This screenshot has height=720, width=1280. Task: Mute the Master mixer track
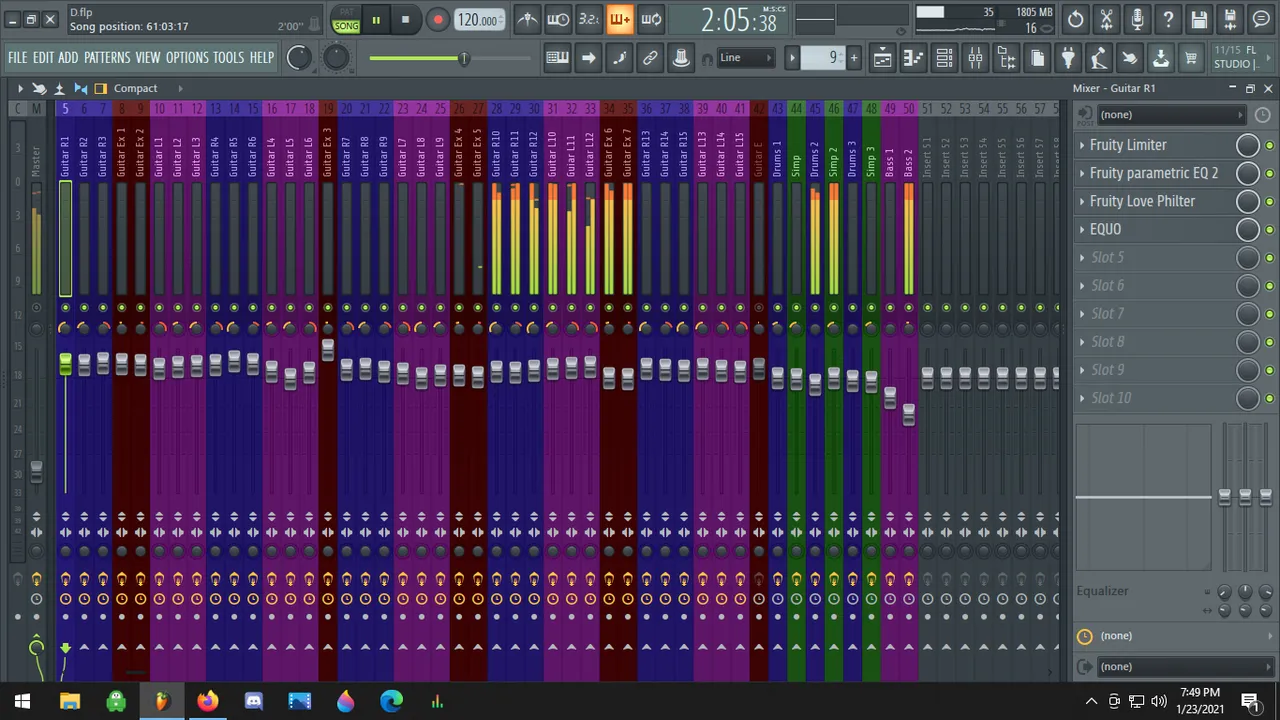point(37,307)
